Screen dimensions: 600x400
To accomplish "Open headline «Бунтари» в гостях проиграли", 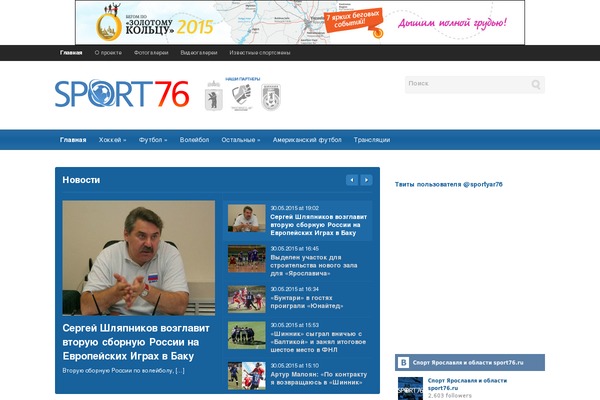I will 307,302.
